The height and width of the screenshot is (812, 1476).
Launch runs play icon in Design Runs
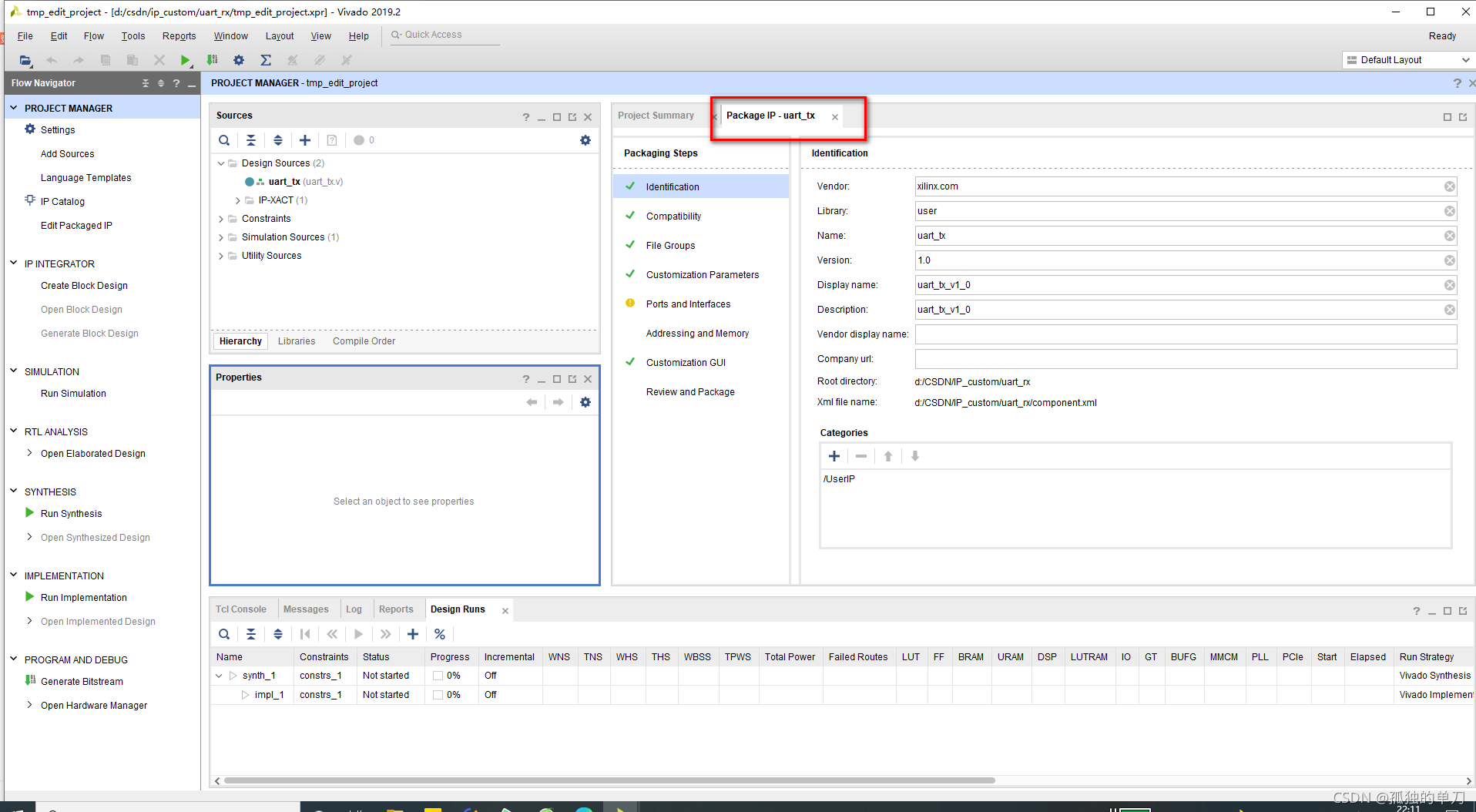coord(359,634)
